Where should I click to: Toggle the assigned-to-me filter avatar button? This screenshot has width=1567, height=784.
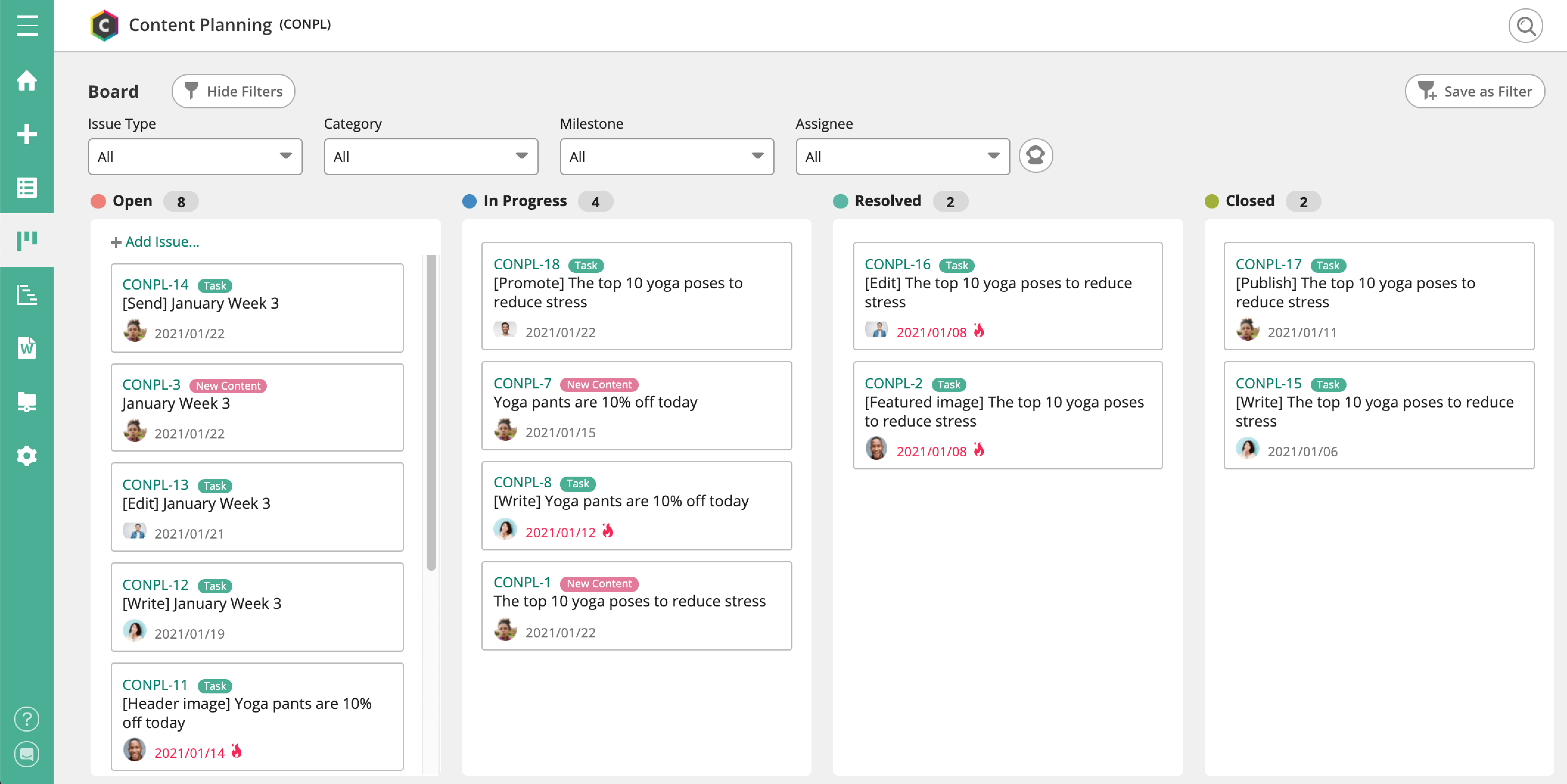(1035, 156)
